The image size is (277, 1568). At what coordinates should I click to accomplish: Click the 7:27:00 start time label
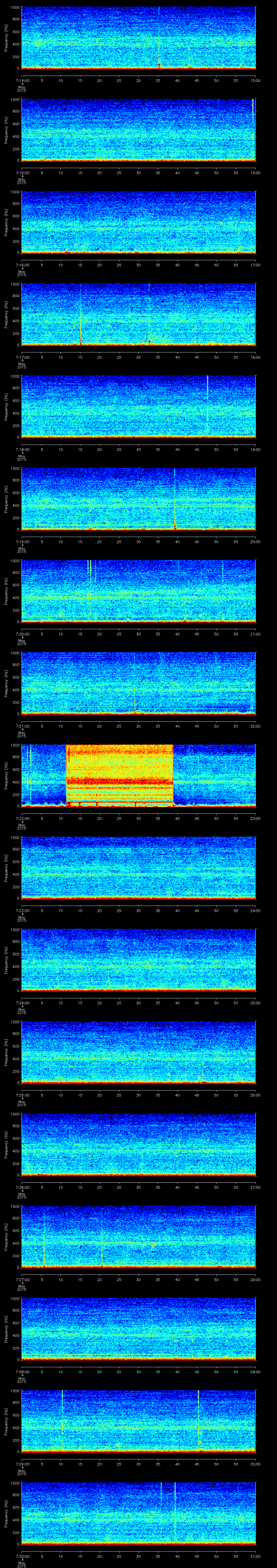click(22, 1279)
